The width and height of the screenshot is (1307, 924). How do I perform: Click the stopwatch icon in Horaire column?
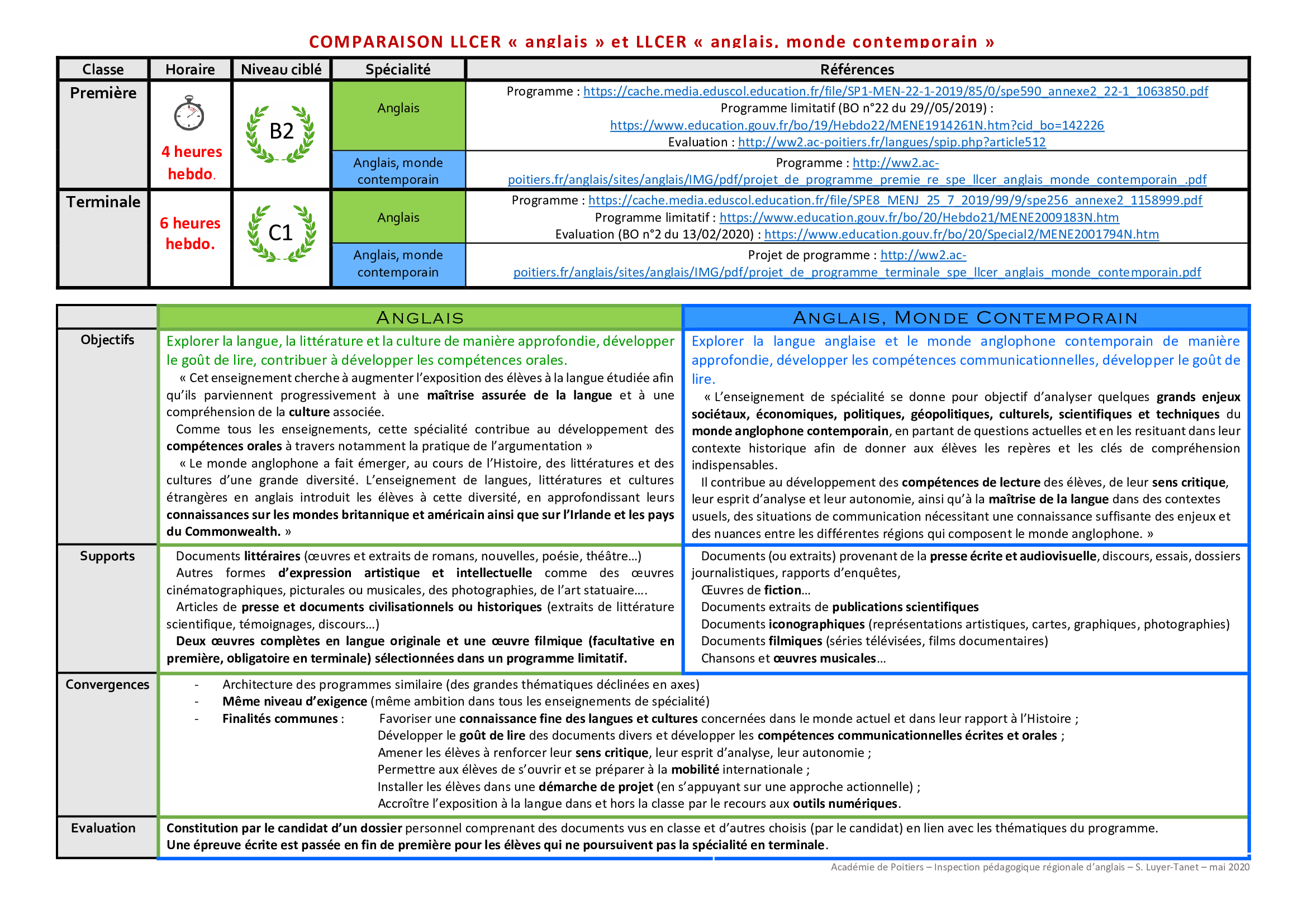188,113
